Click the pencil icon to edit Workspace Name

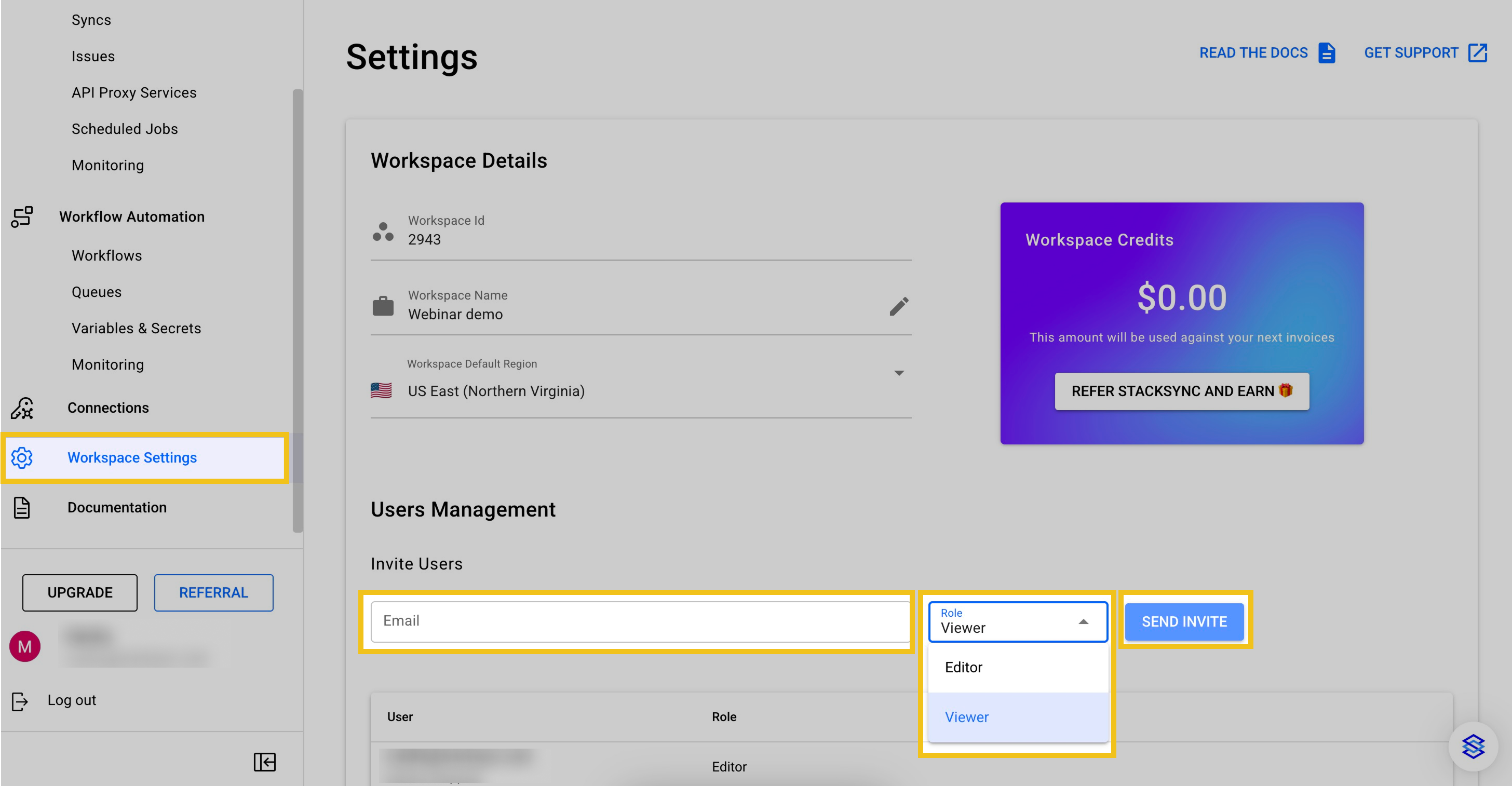[899, 306]
